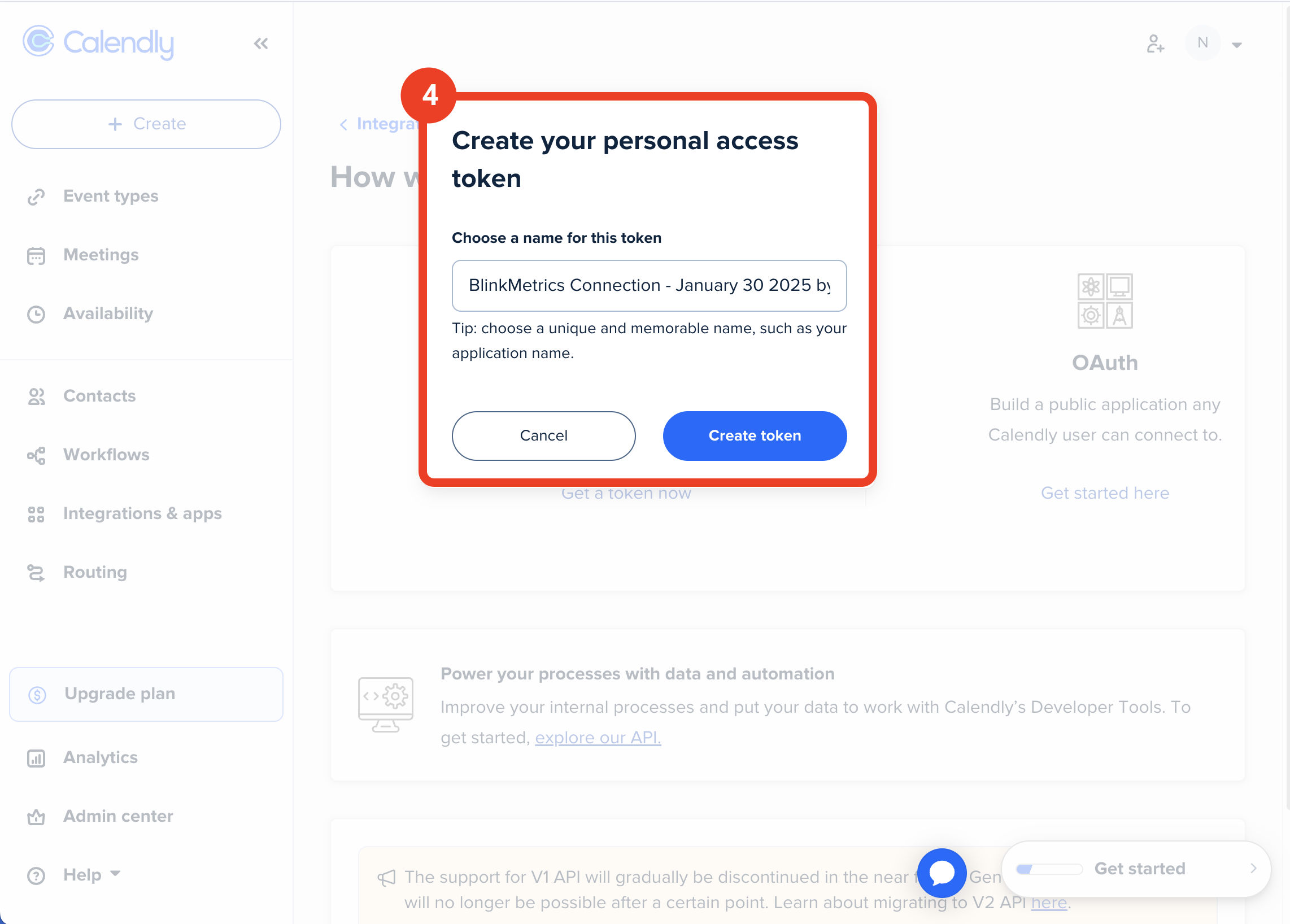1290x924 pixels.
Task: Click the Analytics chart icon
Action: pos(36,758)
